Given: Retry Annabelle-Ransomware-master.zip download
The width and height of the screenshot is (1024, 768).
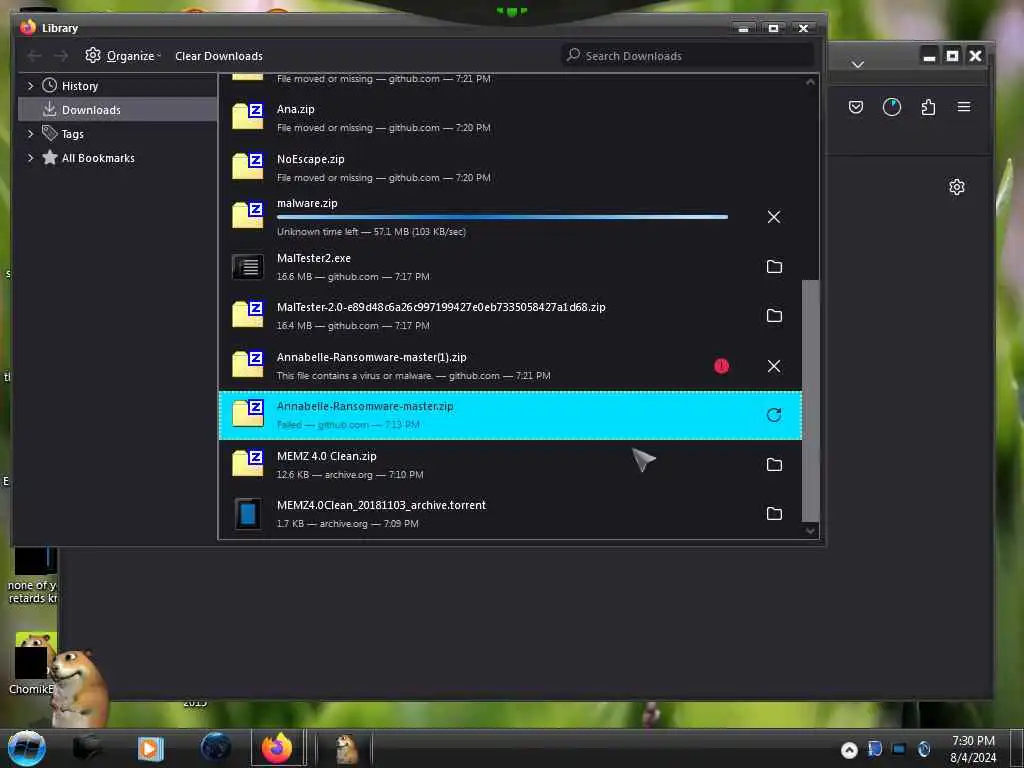Looking at the screenshot, I should tap(774, 415).
